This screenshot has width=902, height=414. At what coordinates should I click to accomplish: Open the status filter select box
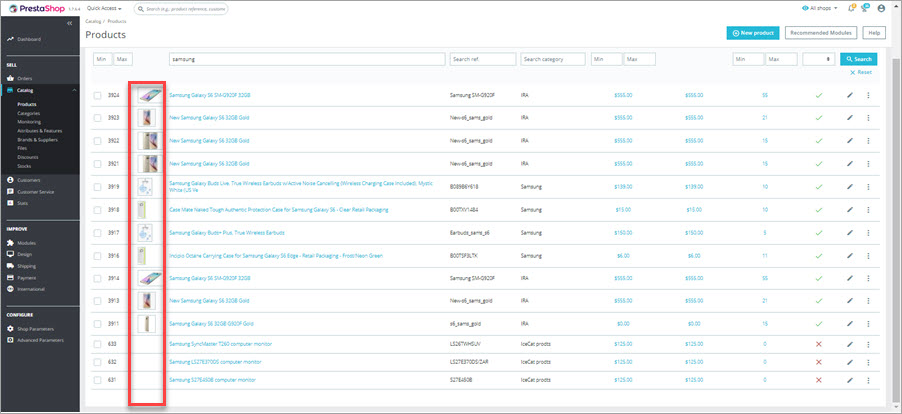(819, 59)
